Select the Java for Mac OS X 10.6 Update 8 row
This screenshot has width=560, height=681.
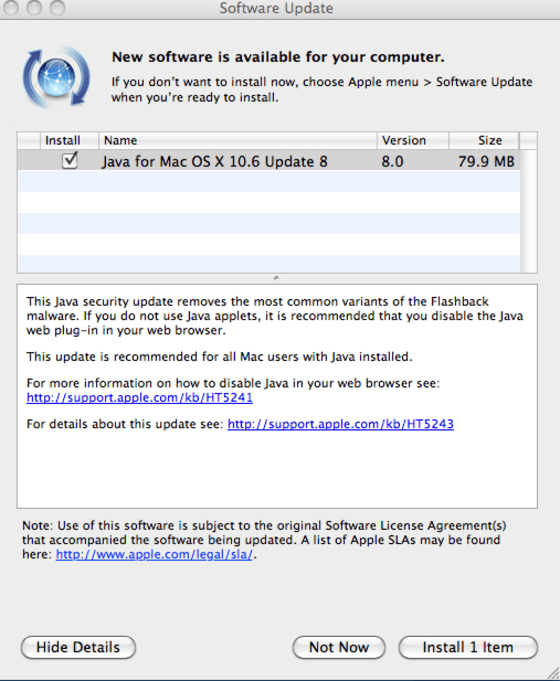tap(268, 161)
